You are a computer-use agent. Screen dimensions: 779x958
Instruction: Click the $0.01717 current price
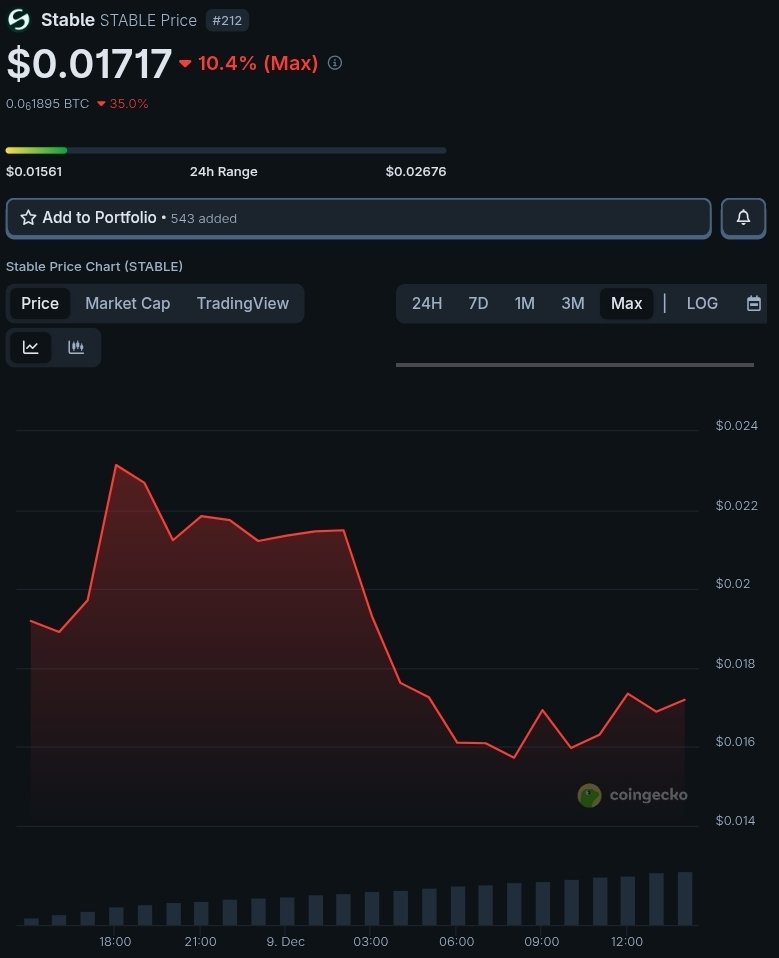pos(89,64)
